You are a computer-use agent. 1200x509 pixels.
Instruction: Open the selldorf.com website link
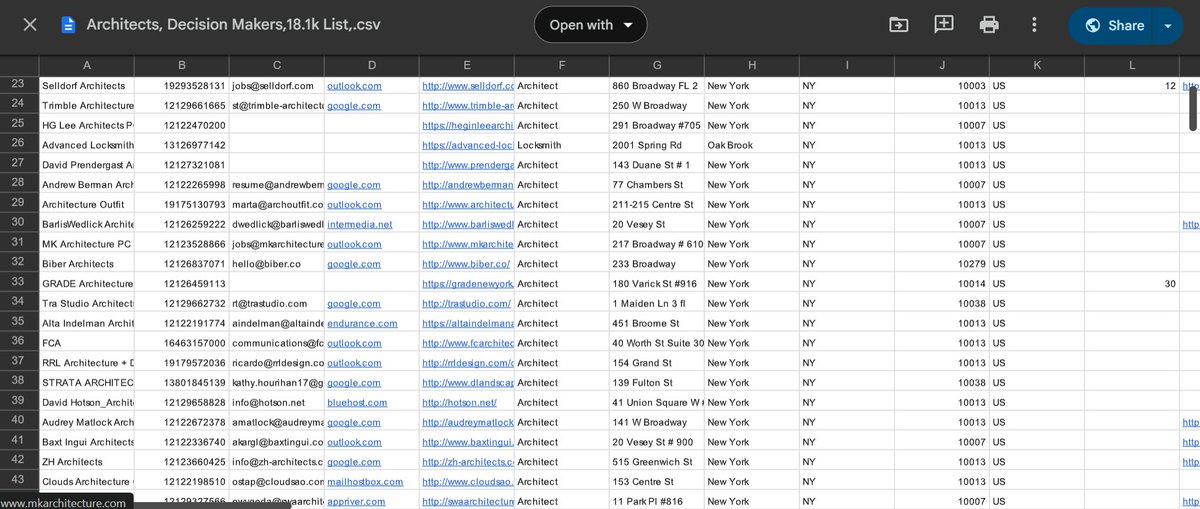point(467,86)
